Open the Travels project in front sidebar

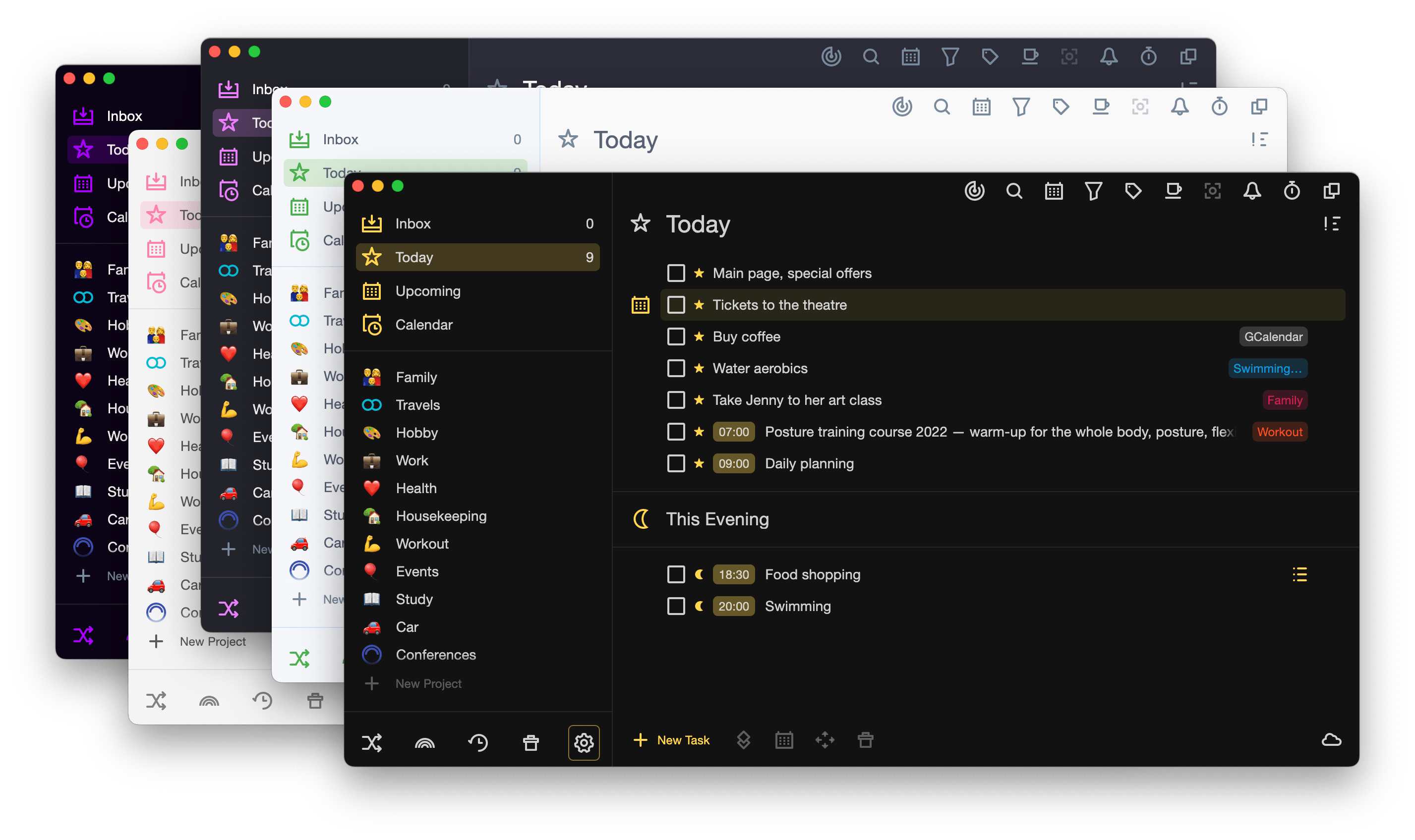coord(477,405)
